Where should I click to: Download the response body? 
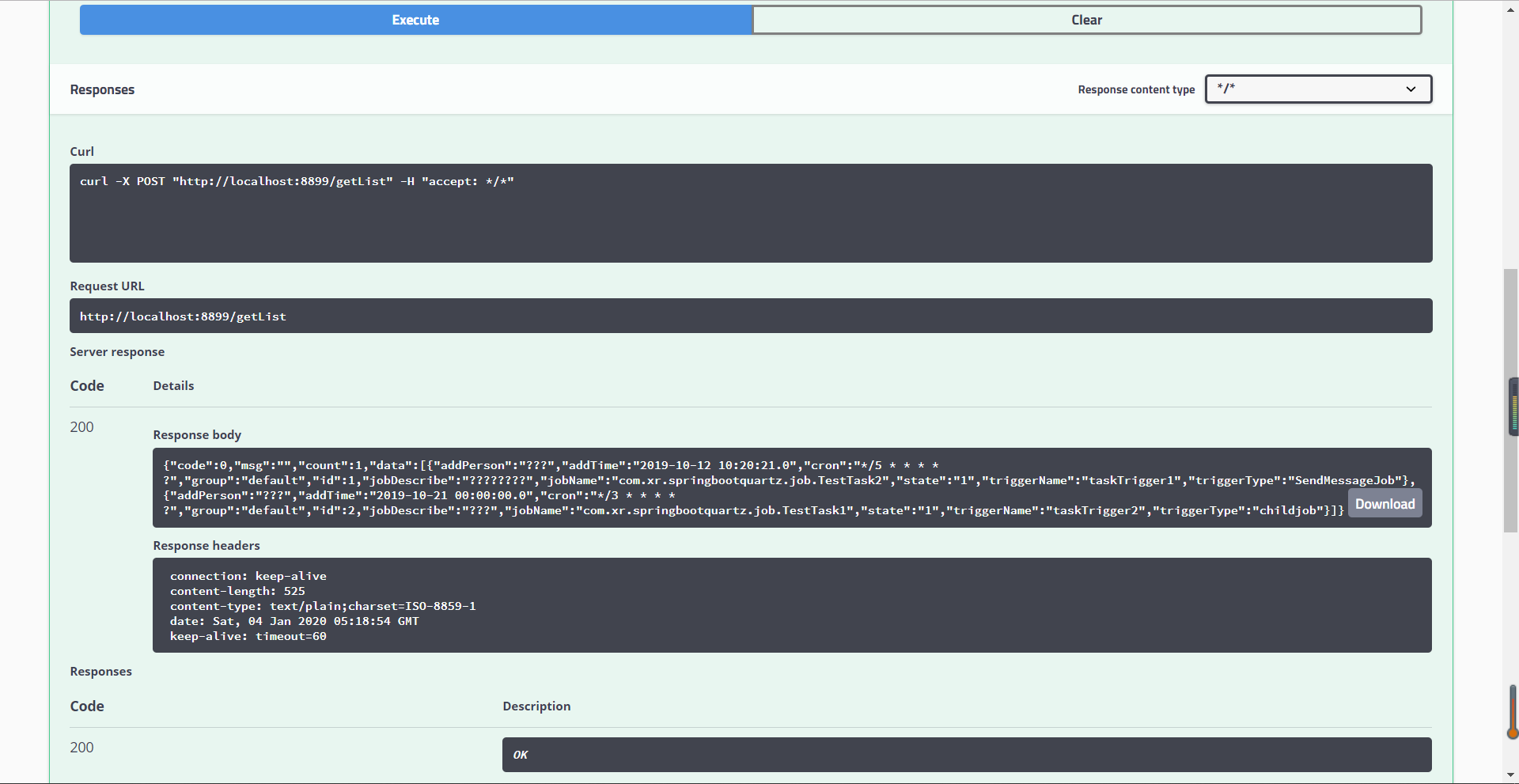1385,504
